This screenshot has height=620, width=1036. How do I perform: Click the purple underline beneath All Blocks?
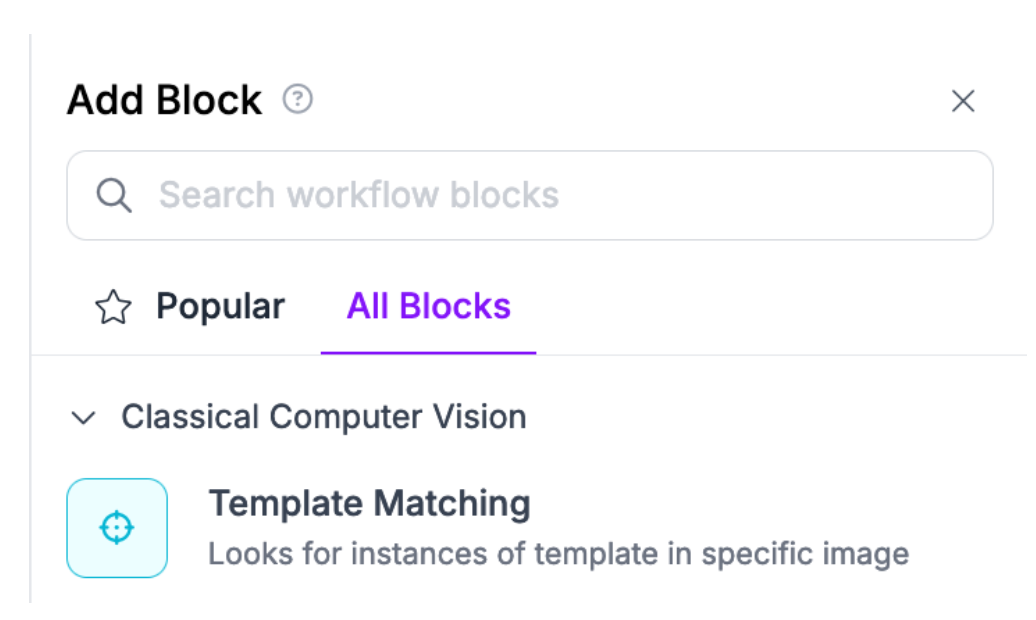click(428, 352)
